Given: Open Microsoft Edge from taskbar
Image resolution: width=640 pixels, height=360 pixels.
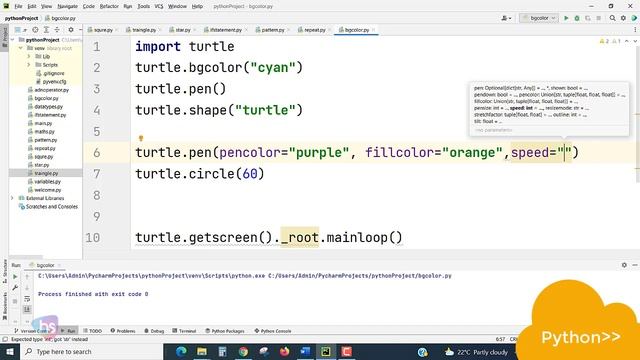Looking at the screenshot, I should tap(181, 351).
